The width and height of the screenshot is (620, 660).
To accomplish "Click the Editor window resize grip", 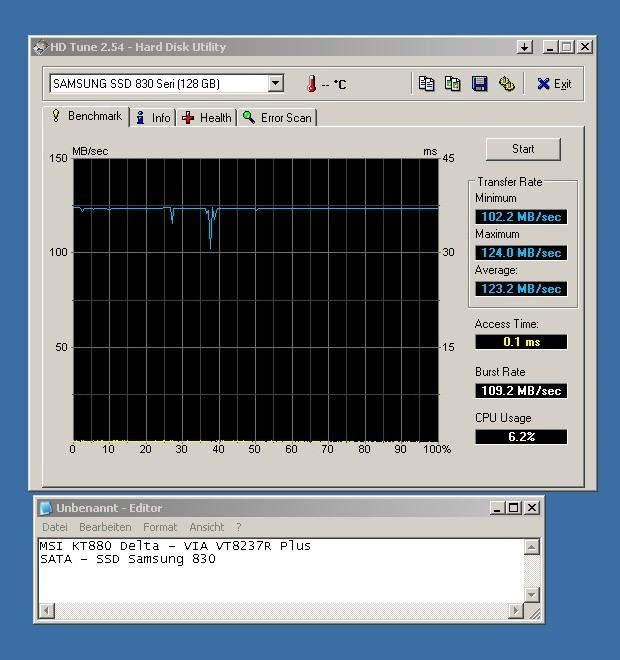I will (x=533, y=612).
